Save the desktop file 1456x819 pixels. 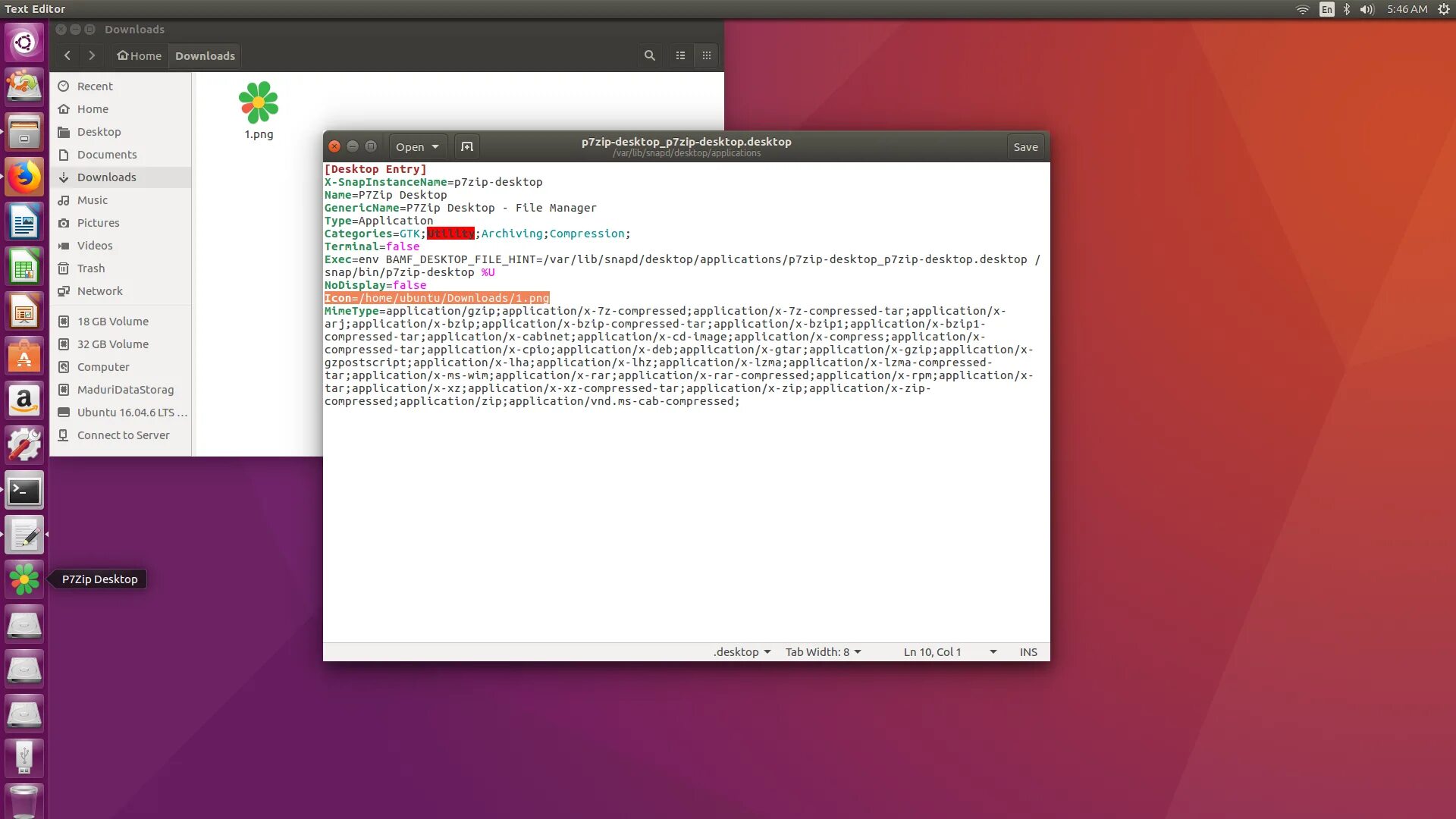1025,146
